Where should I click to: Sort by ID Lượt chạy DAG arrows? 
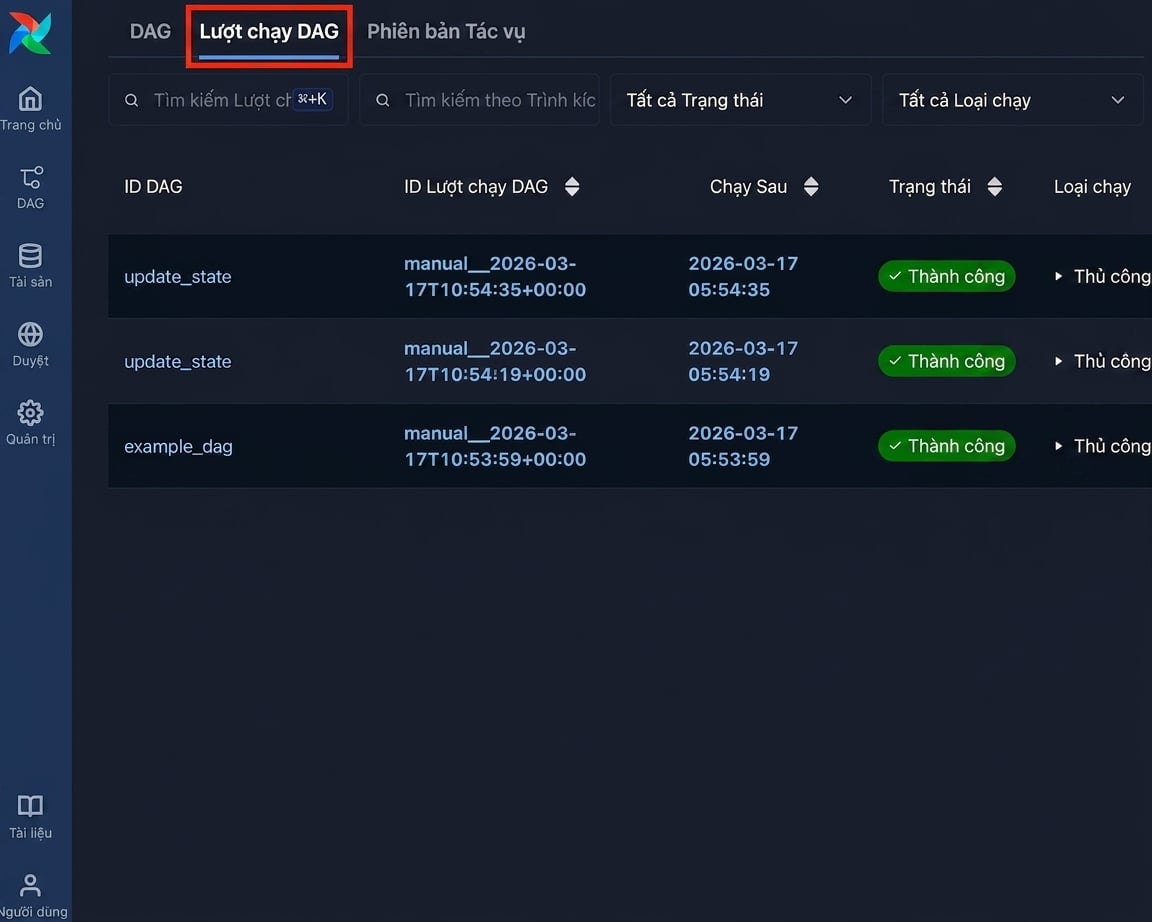tap(572, 187)
